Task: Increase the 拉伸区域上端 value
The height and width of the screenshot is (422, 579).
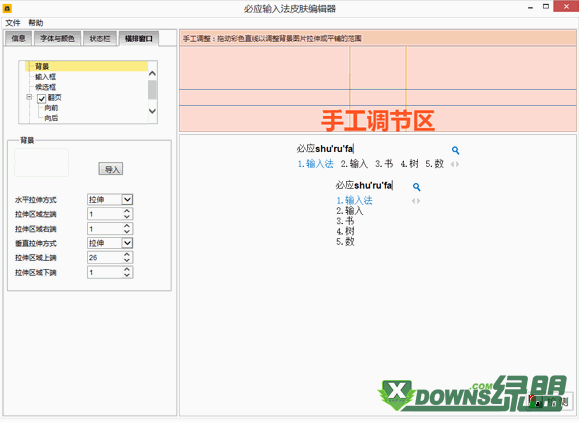Action: (127, 255)
